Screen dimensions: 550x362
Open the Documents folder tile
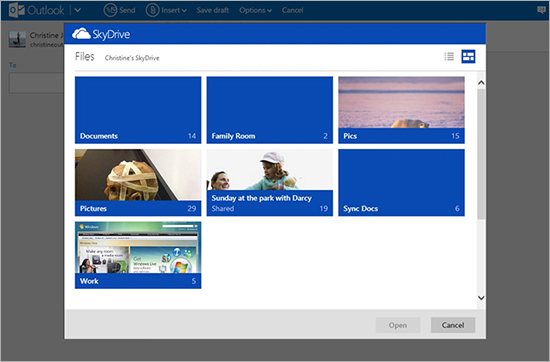(x=138, y=110)
